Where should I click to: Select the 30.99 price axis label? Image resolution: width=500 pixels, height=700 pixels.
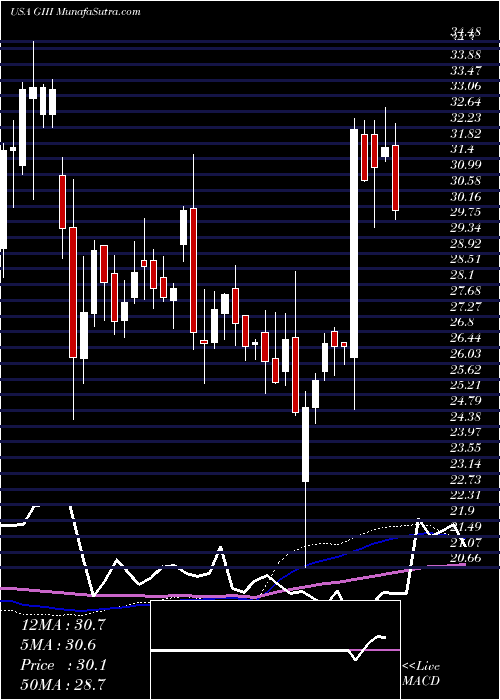pos(466,165)
